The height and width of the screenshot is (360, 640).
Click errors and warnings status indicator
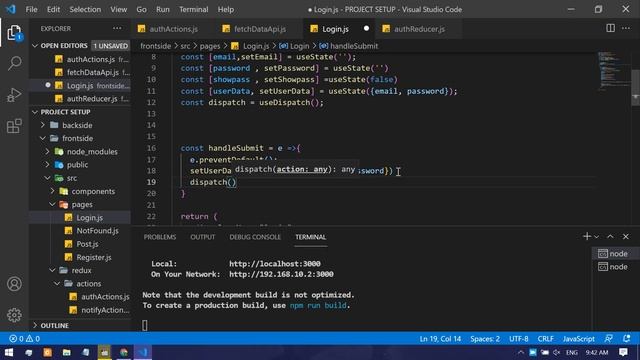24,338
